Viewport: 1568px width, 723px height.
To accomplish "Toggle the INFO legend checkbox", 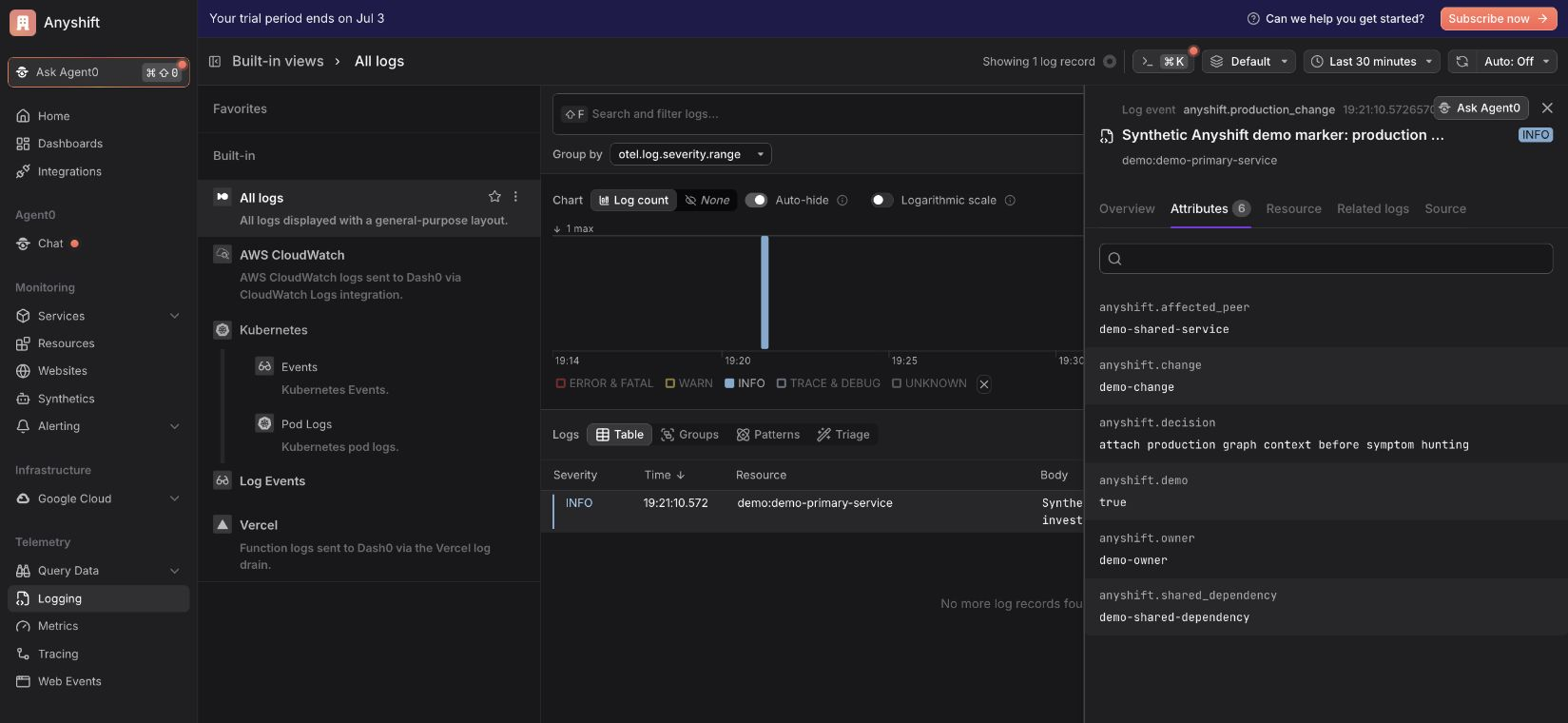I will (x=729, y=383).
